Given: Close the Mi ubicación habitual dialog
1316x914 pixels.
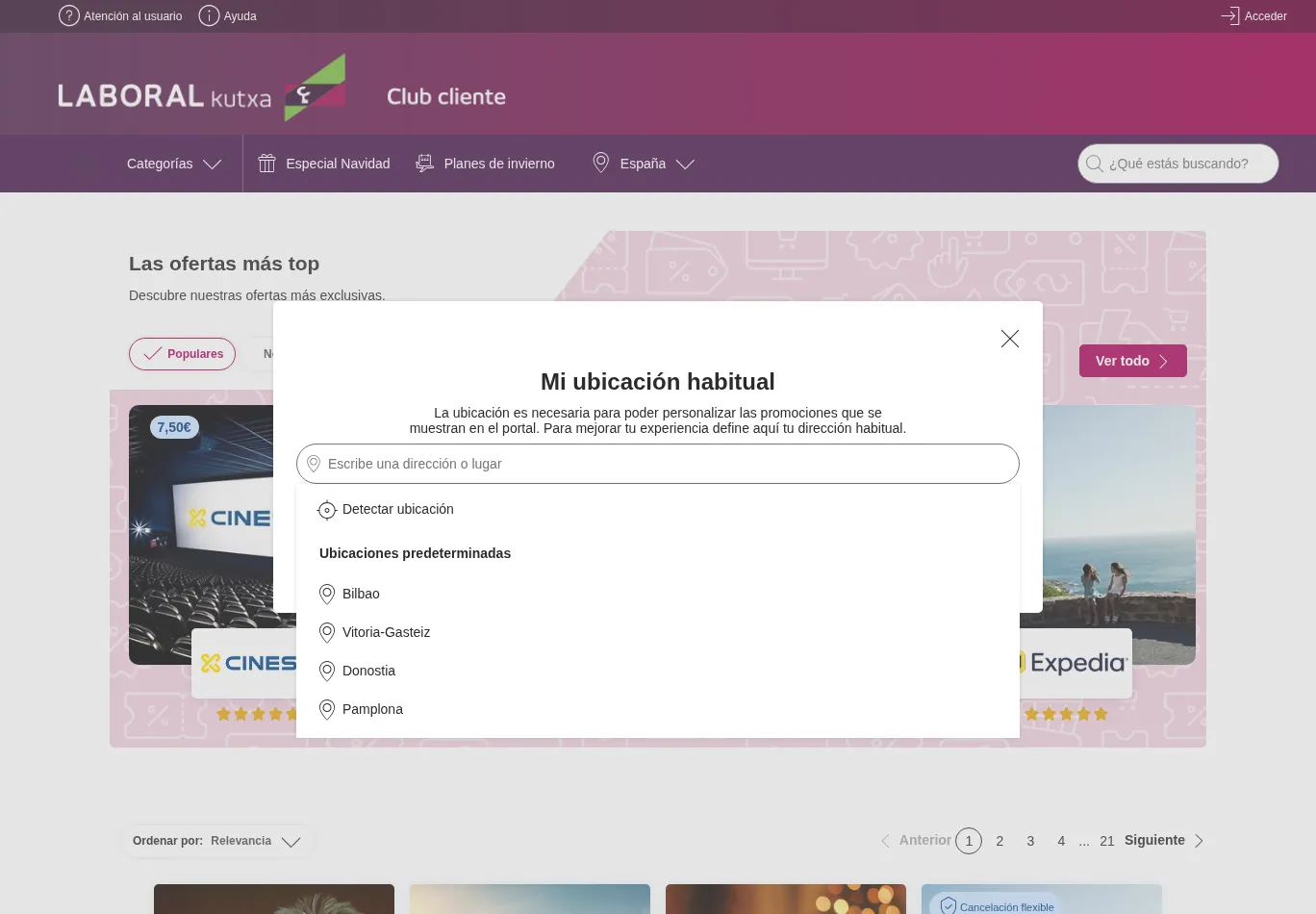Looking at the screenshot, I should (1009, 339).
